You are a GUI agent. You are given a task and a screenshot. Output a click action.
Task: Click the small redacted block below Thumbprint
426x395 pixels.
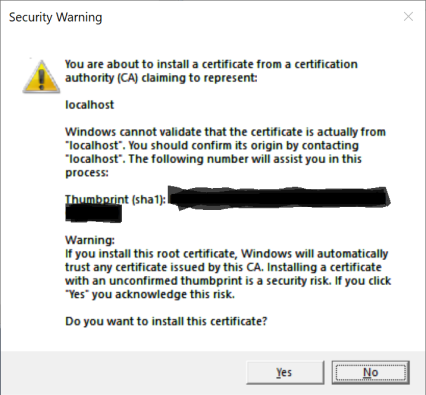[93, 214]
